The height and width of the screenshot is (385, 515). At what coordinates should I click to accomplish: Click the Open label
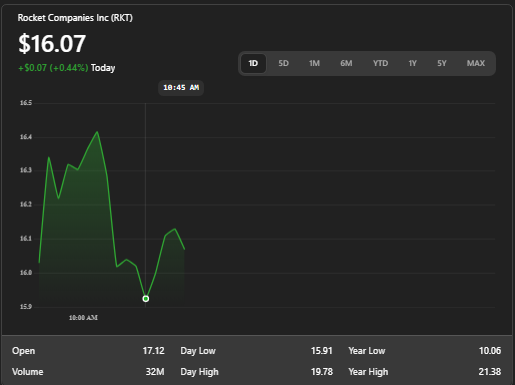click(23, 351)
